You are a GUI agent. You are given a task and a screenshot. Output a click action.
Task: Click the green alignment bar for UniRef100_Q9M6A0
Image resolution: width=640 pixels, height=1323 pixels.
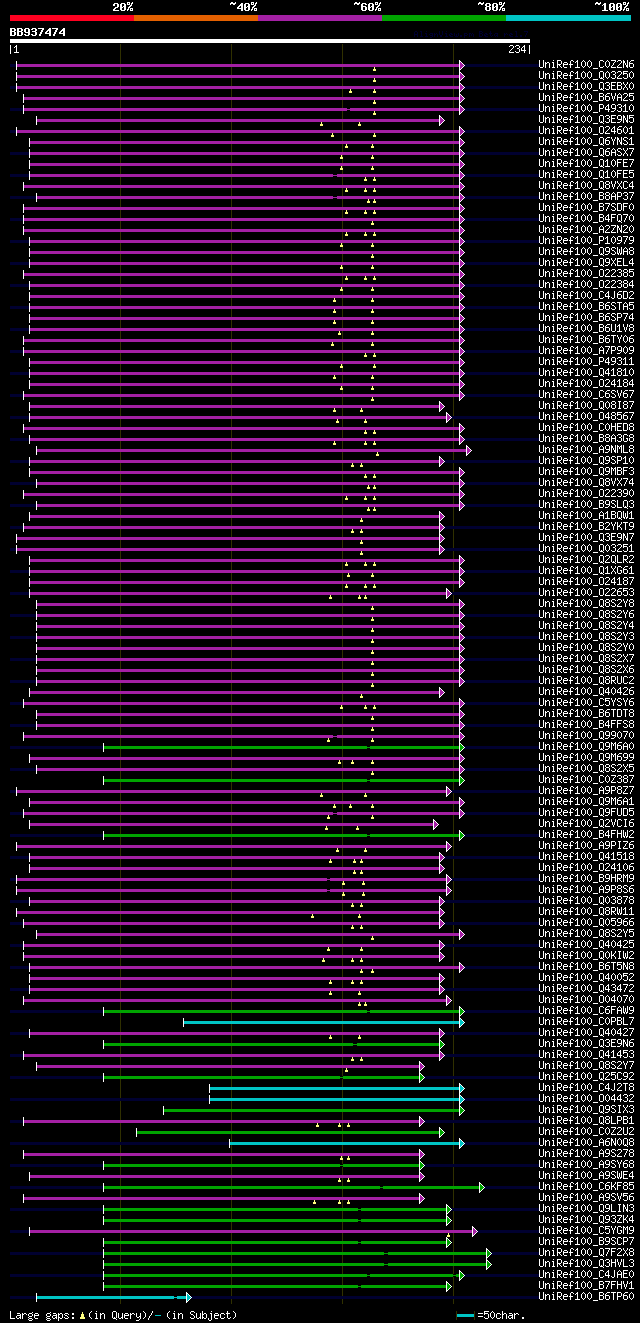pos(283,746)
